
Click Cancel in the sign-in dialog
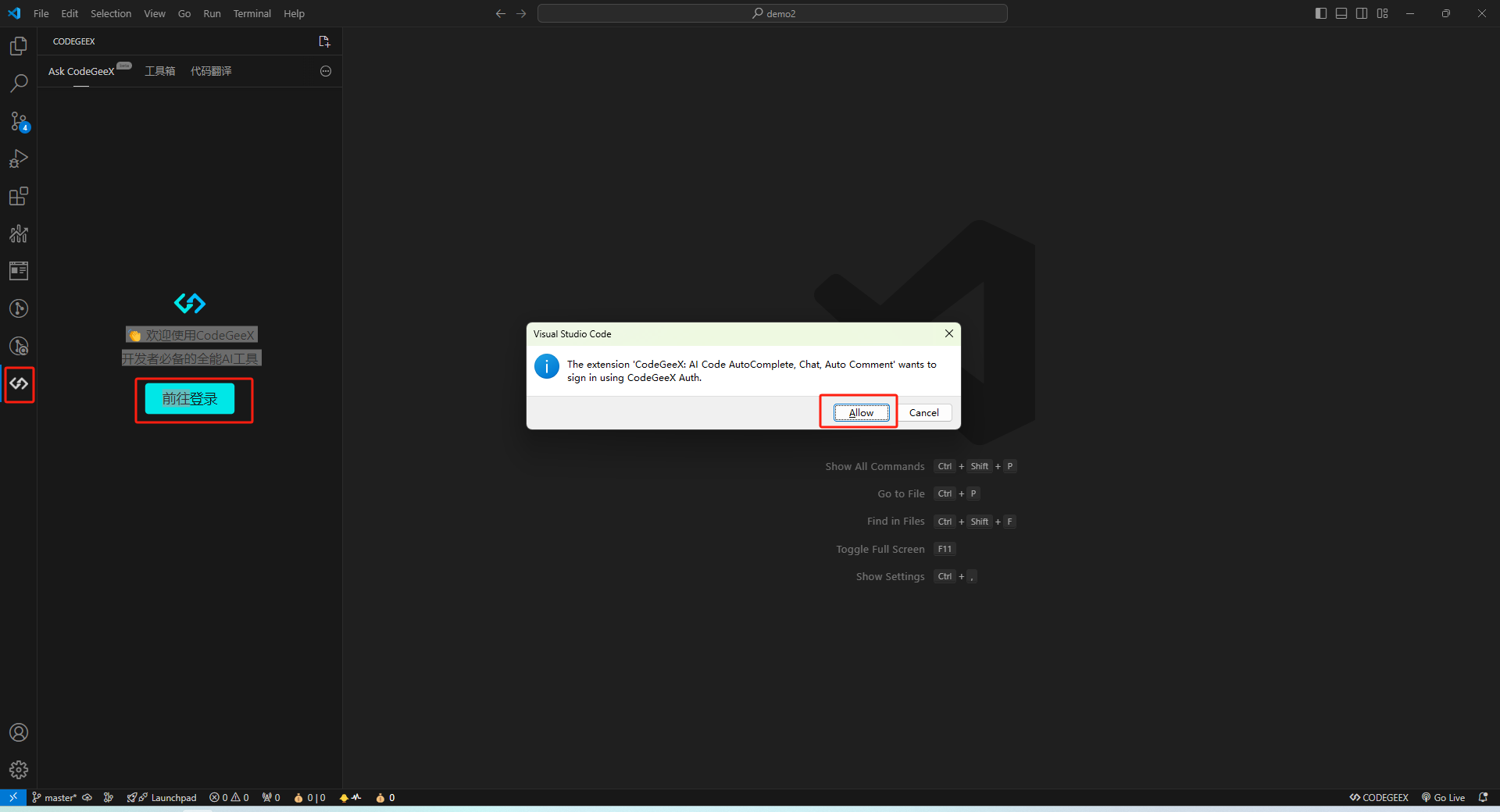pos(924,413)
